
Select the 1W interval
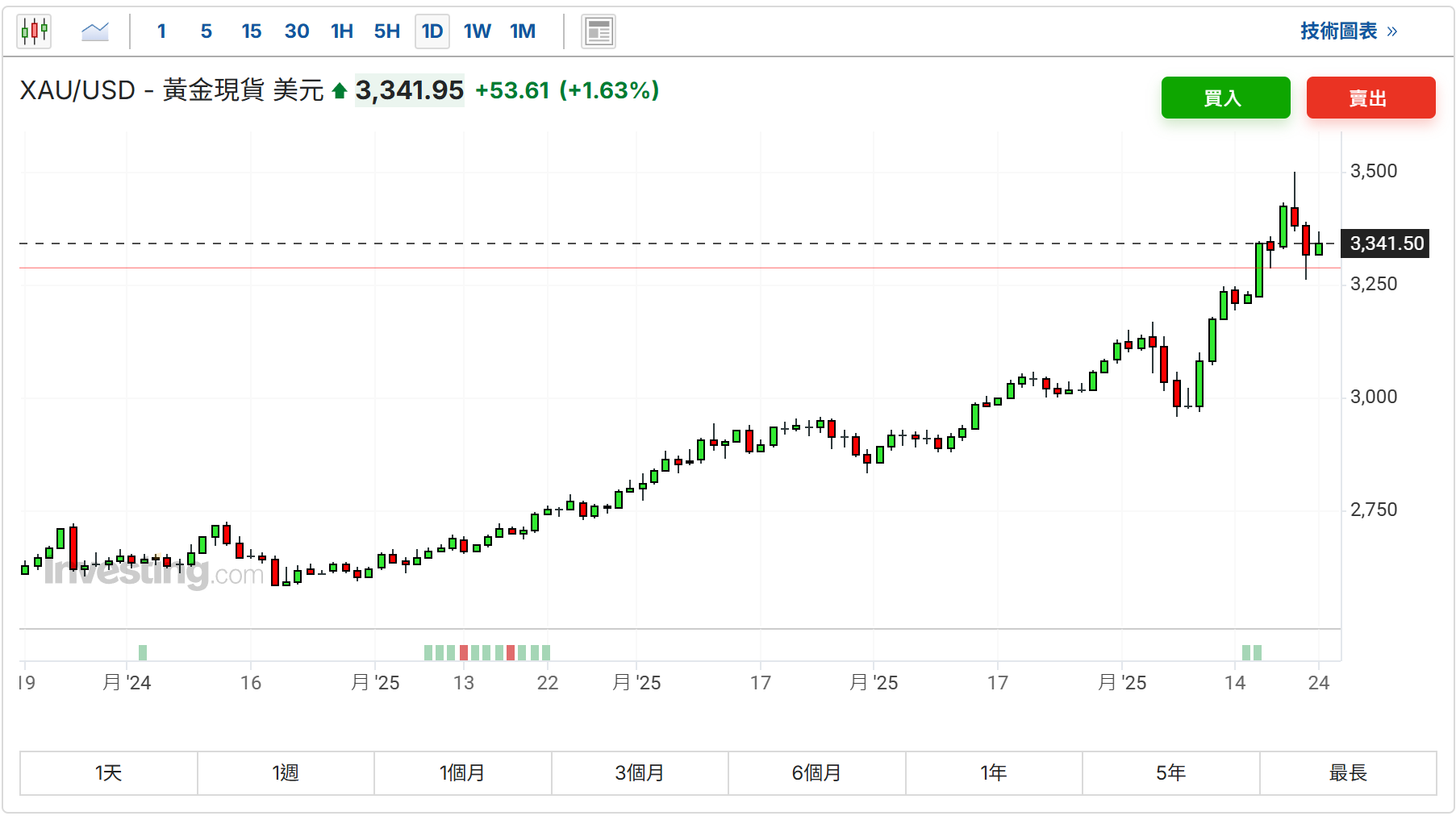[478, 31]
